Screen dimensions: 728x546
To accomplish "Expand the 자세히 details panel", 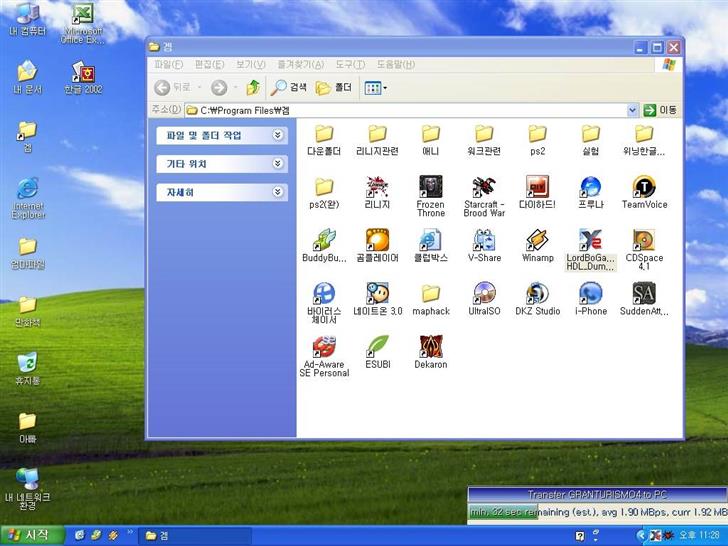I will coord(222,192).
